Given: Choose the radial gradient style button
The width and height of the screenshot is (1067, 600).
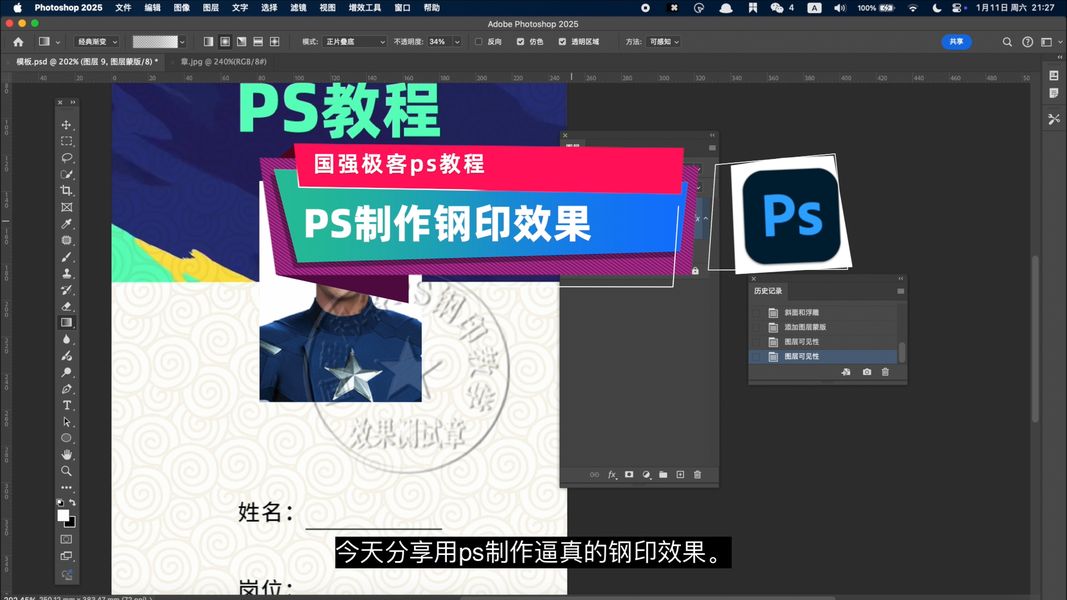Looking at the screenshot, I should click(x=225, y=41).
